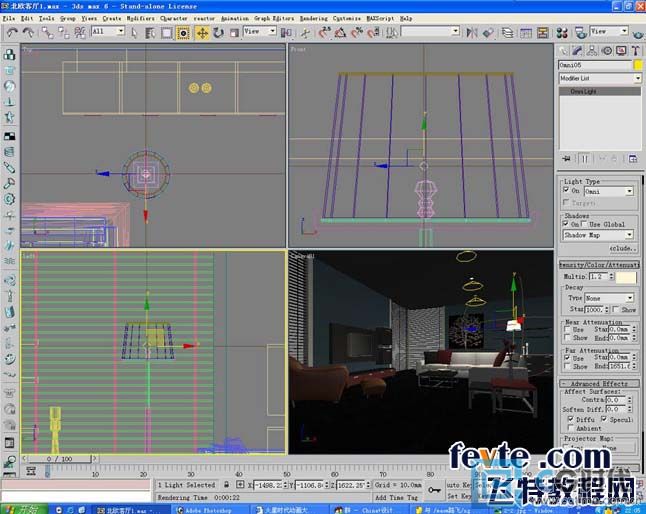
Task: Click the light color swatch beside Multip.
Action: point(626,276)
